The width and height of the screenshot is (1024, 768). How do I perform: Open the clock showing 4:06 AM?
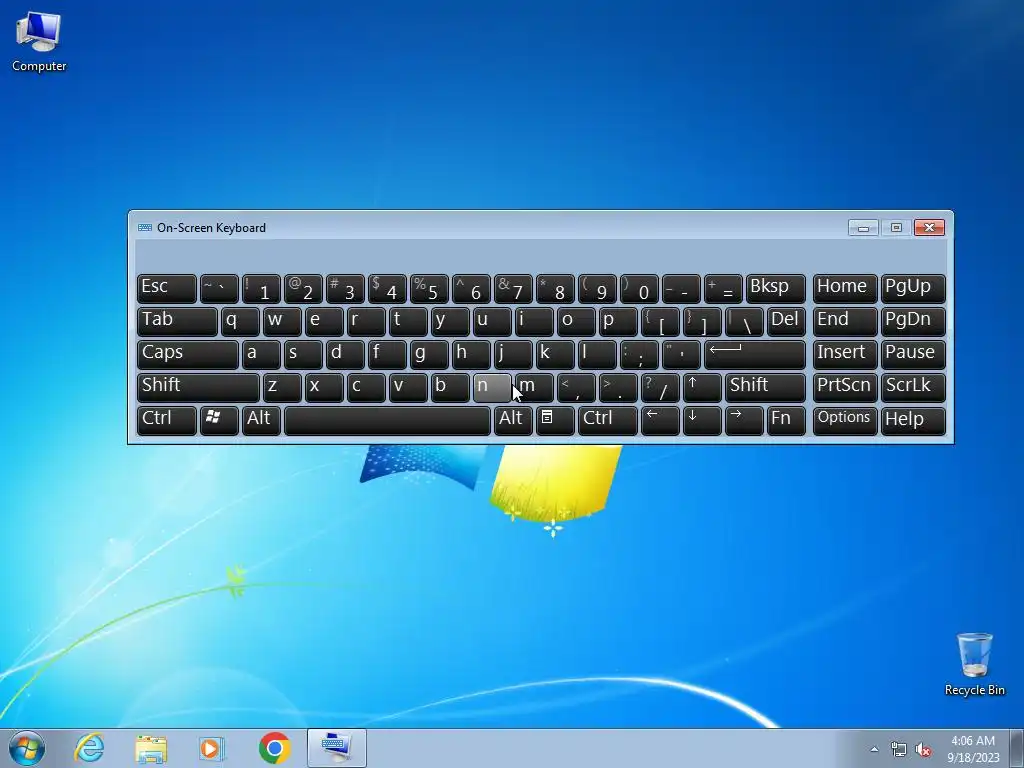point(973,749)
